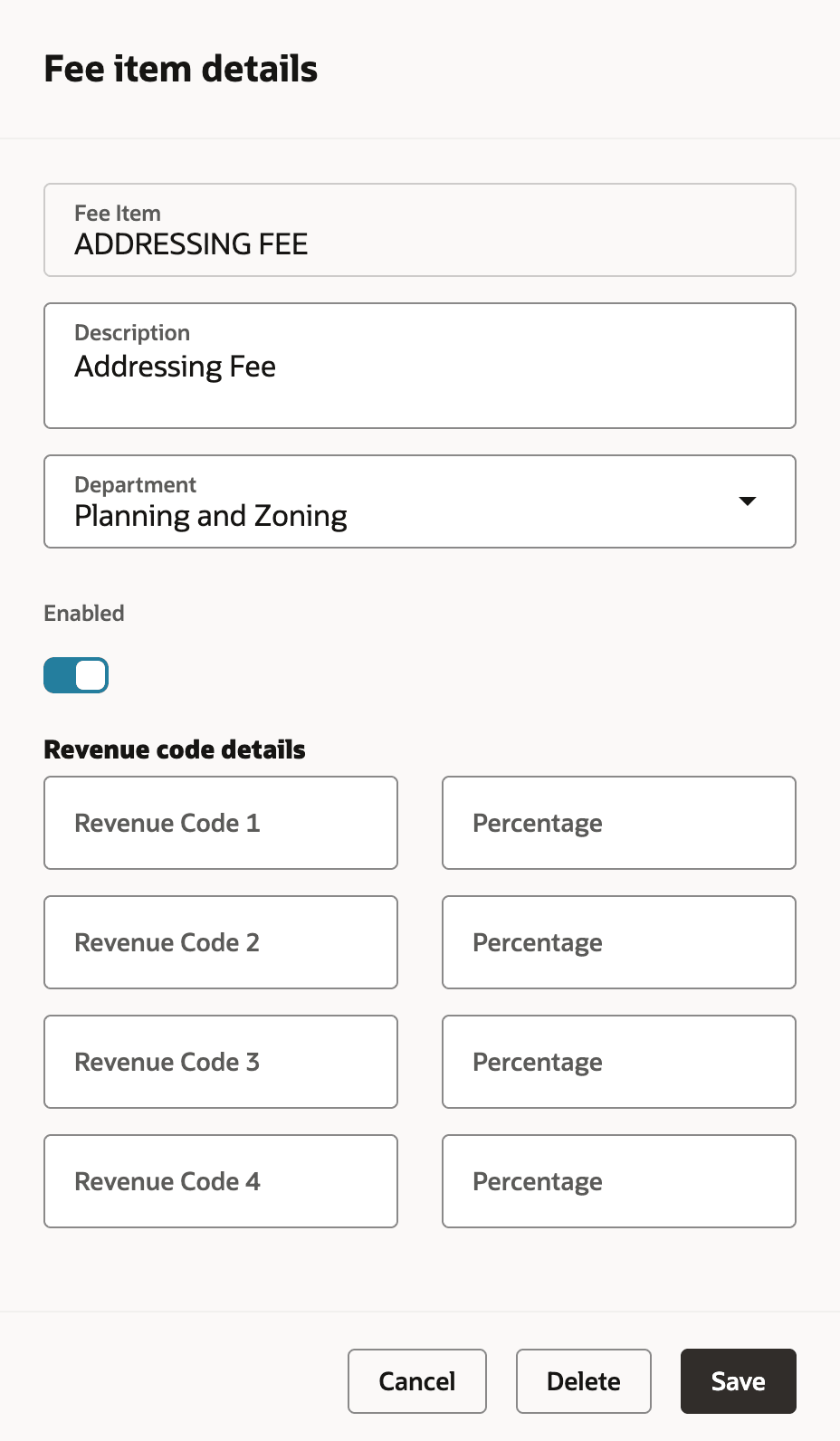Expand Planning and Zoning department selector
Screen dimensions: 840x1441
[420, 501]
